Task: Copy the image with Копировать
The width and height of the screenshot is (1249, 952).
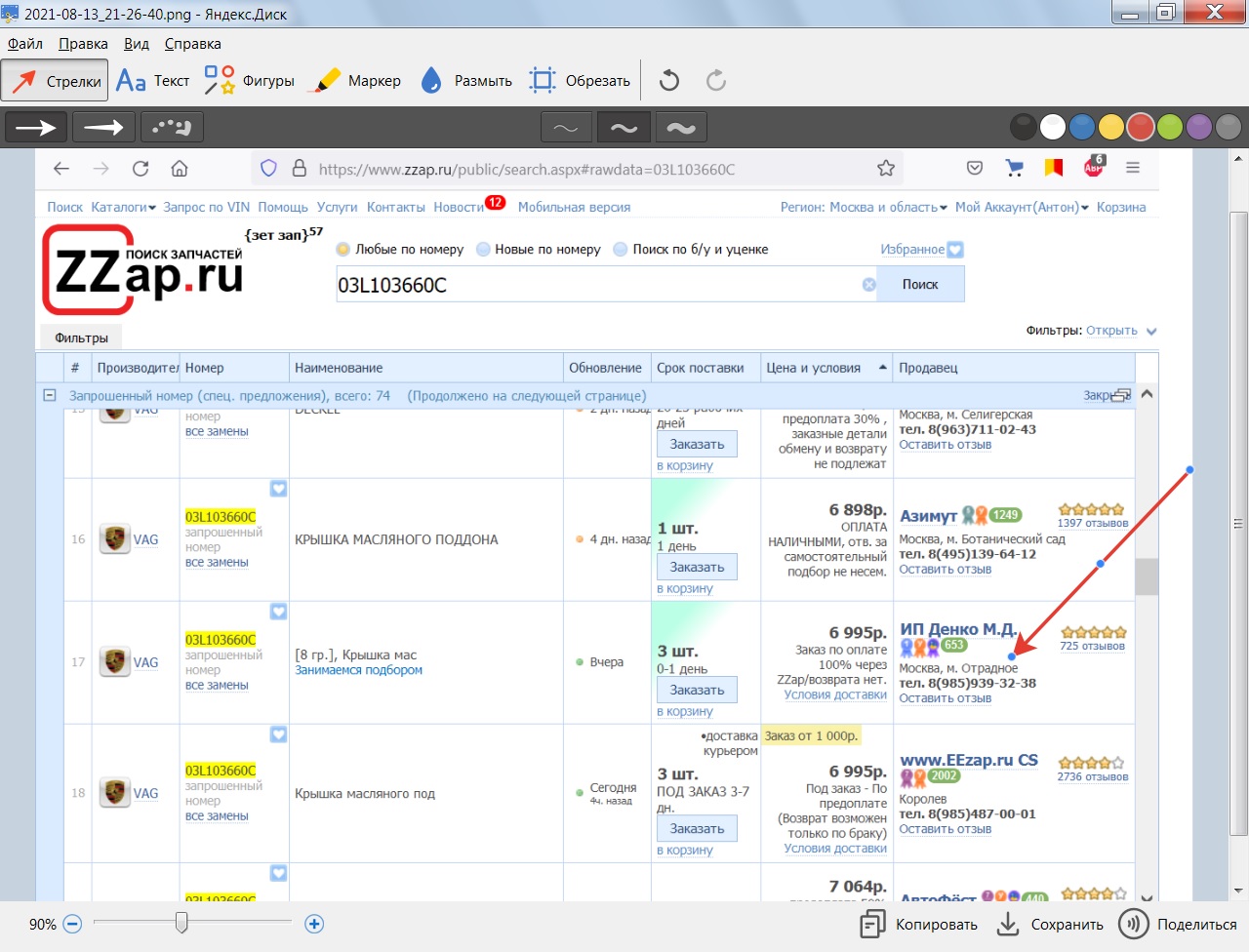Action: pyautogui.click(x=918, y=924)
